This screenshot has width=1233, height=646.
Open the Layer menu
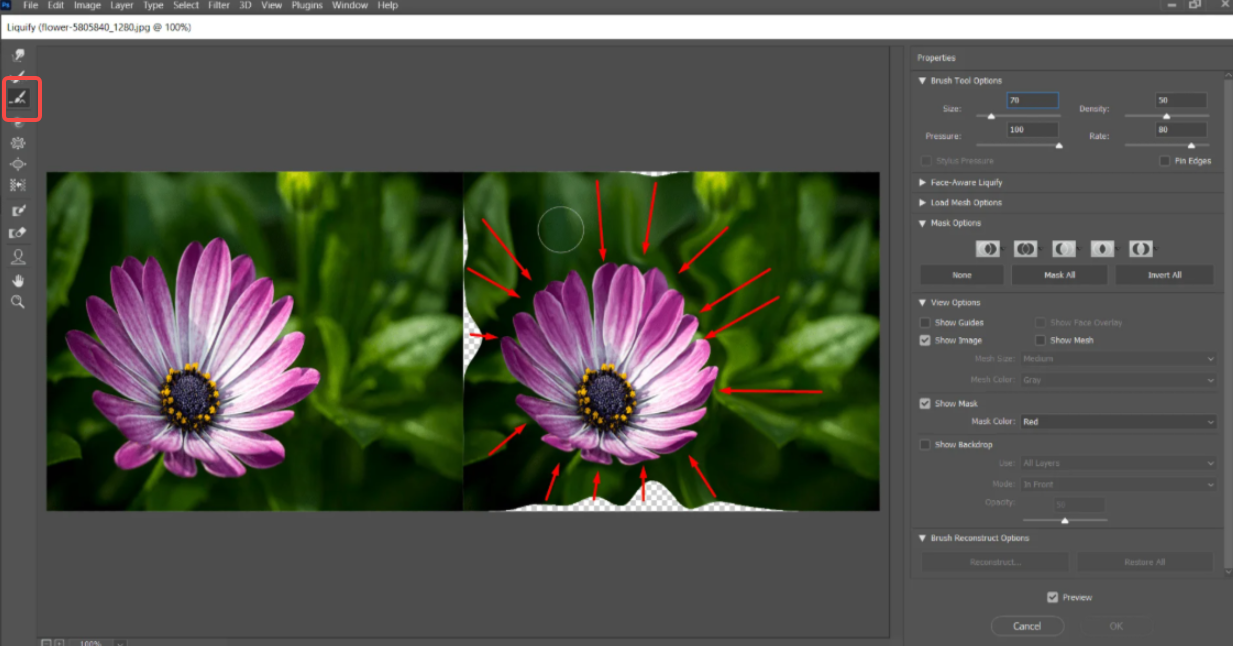(x=122, y=6)
